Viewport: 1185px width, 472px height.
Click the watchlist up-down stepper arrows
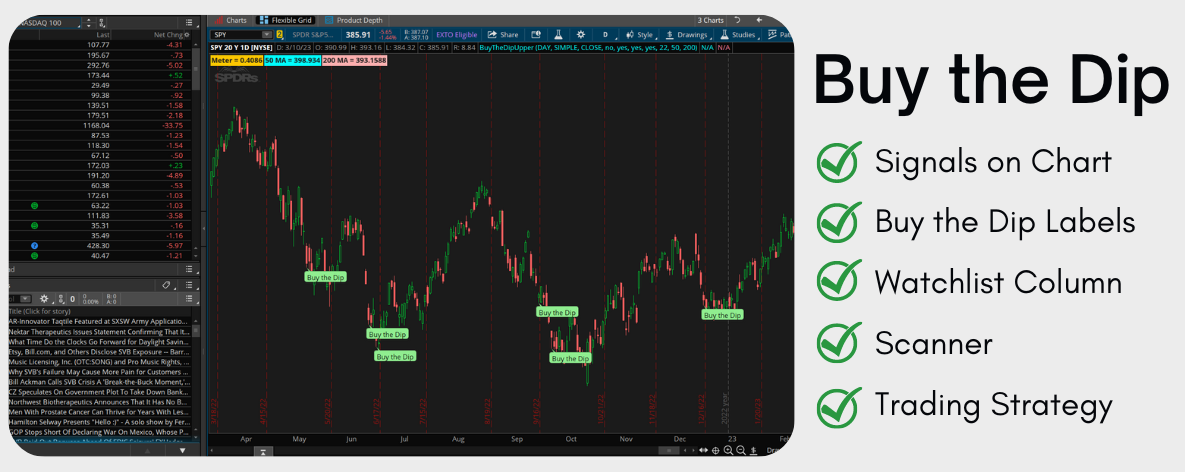pyautogui.click(x=88, y=23)
